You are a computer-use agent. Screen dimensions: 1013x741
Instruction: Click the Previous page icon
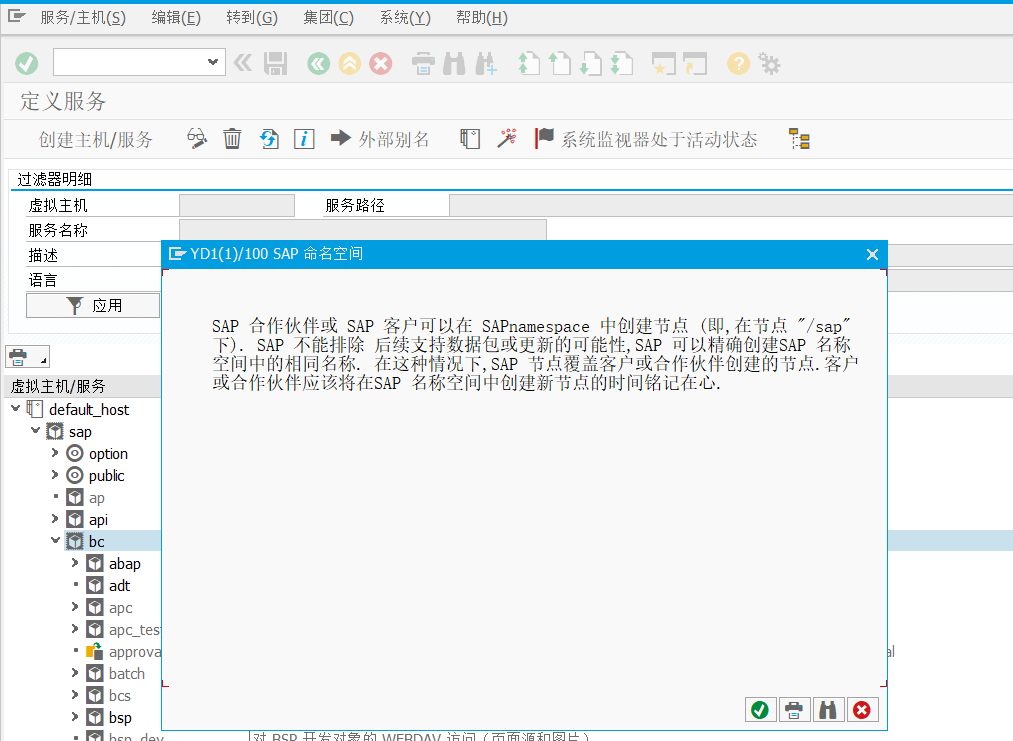coord(560,63)
